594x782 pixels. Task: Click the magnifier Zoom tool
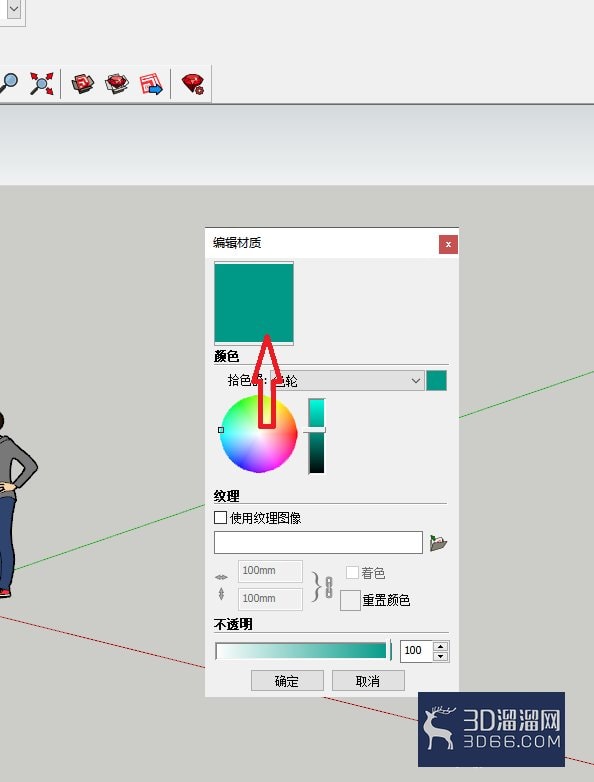(8, 83)
